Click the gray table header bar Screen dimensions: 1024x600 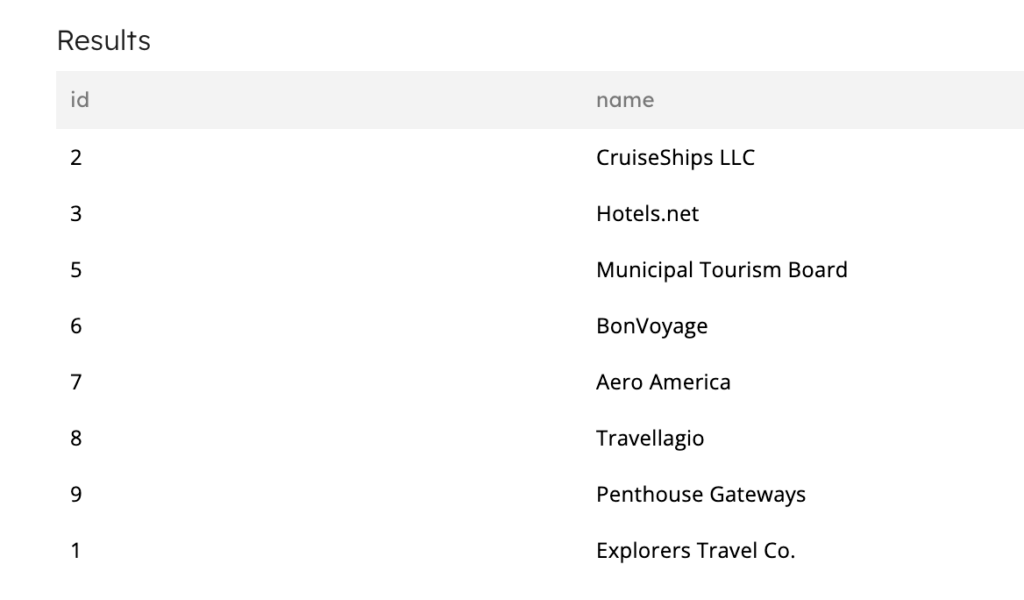pyautogui.click(x=540, y=100)
